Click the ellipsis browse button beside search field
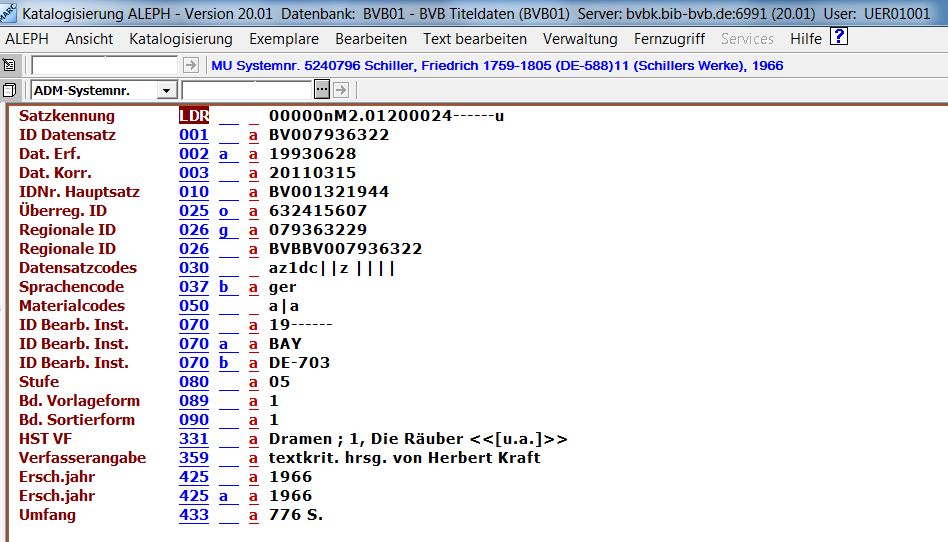948x542 pixels. coord(322,90)
